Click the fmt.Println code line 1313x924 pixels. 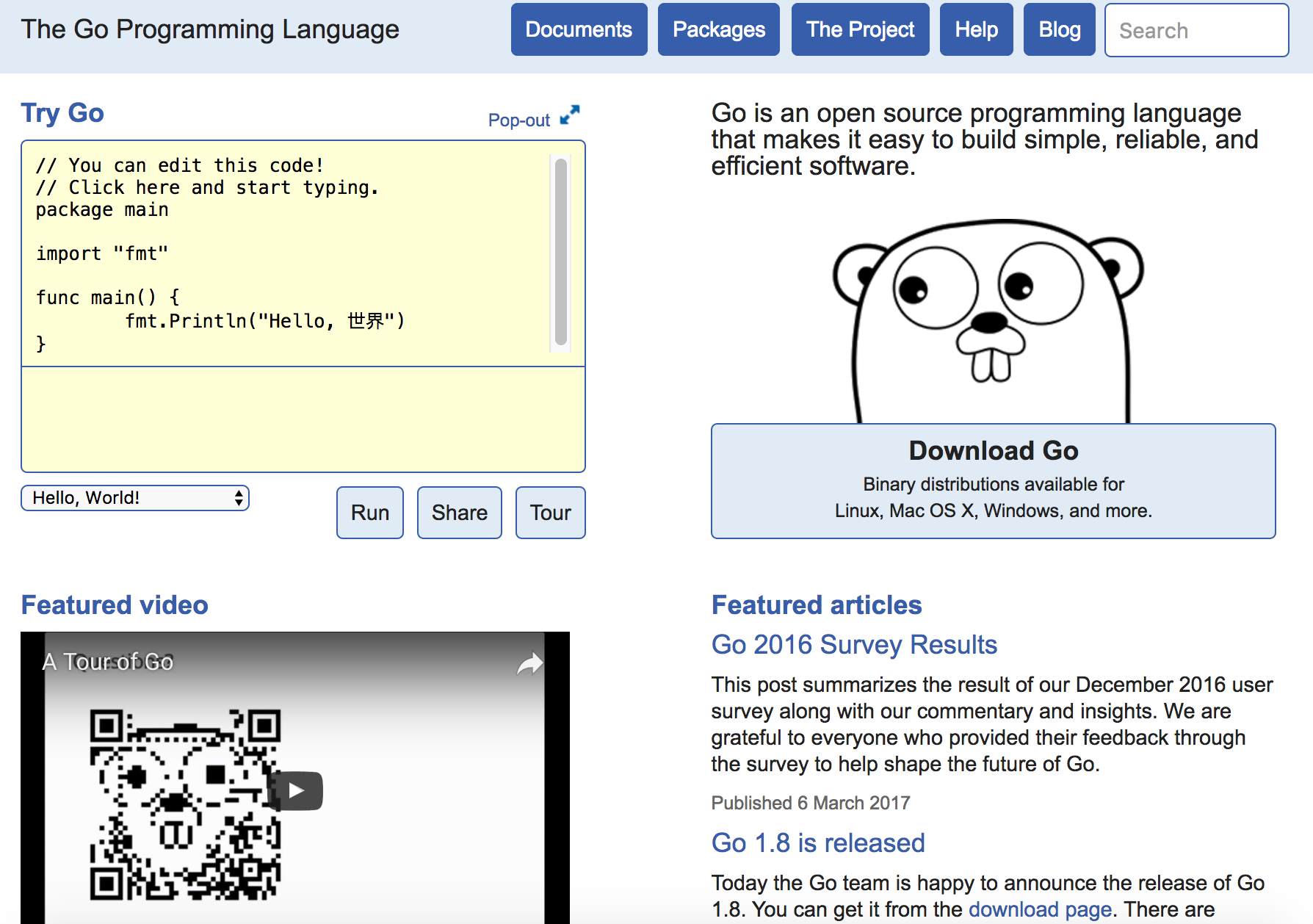tap(264, 321)
